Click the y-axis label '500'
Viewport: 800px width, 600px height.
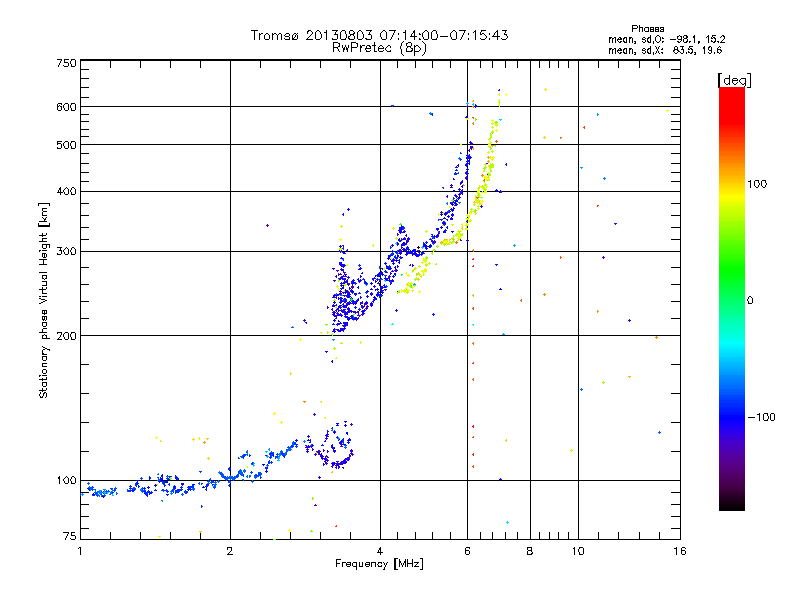click(x=66, y=145)
